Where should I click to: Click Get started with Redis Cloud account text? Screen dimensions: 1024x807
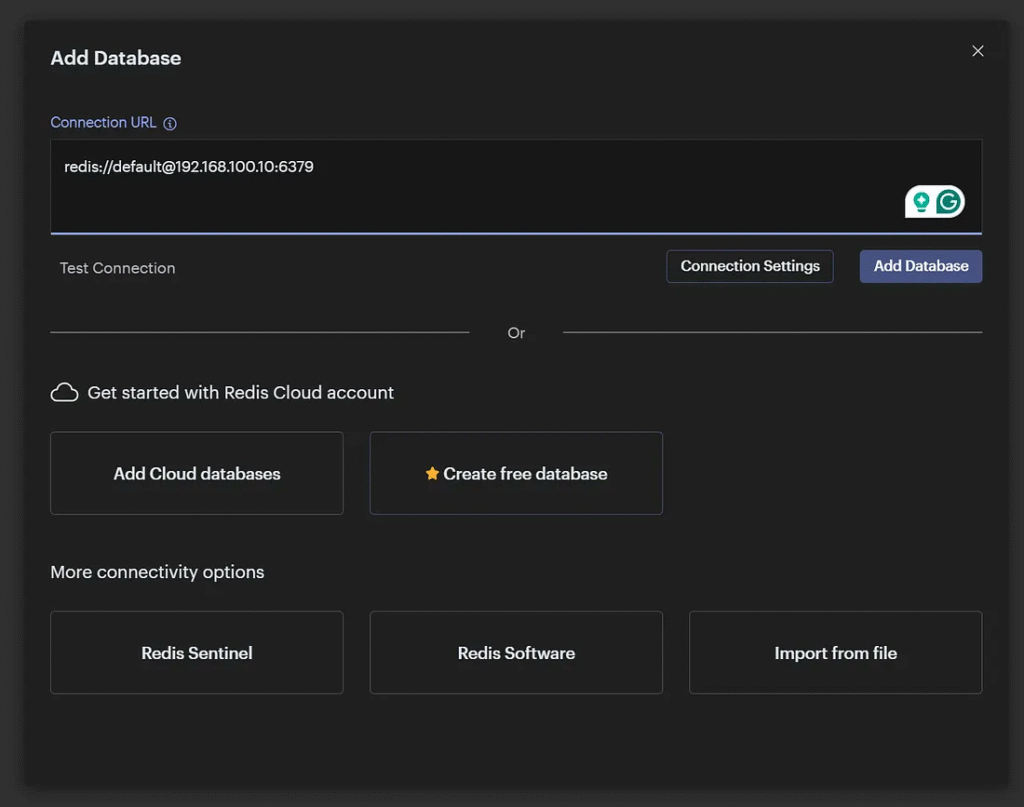coord(240,393)
